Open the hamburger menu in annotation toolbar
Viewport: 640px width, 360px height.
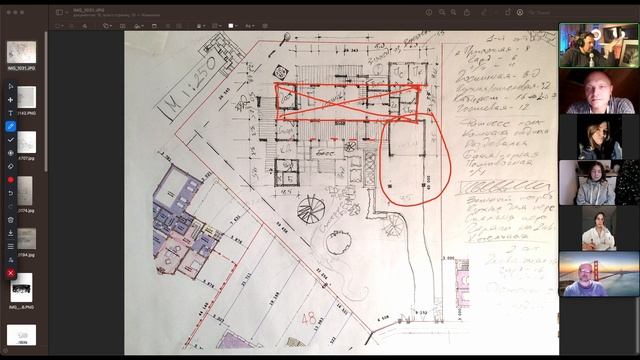(11, 247)
